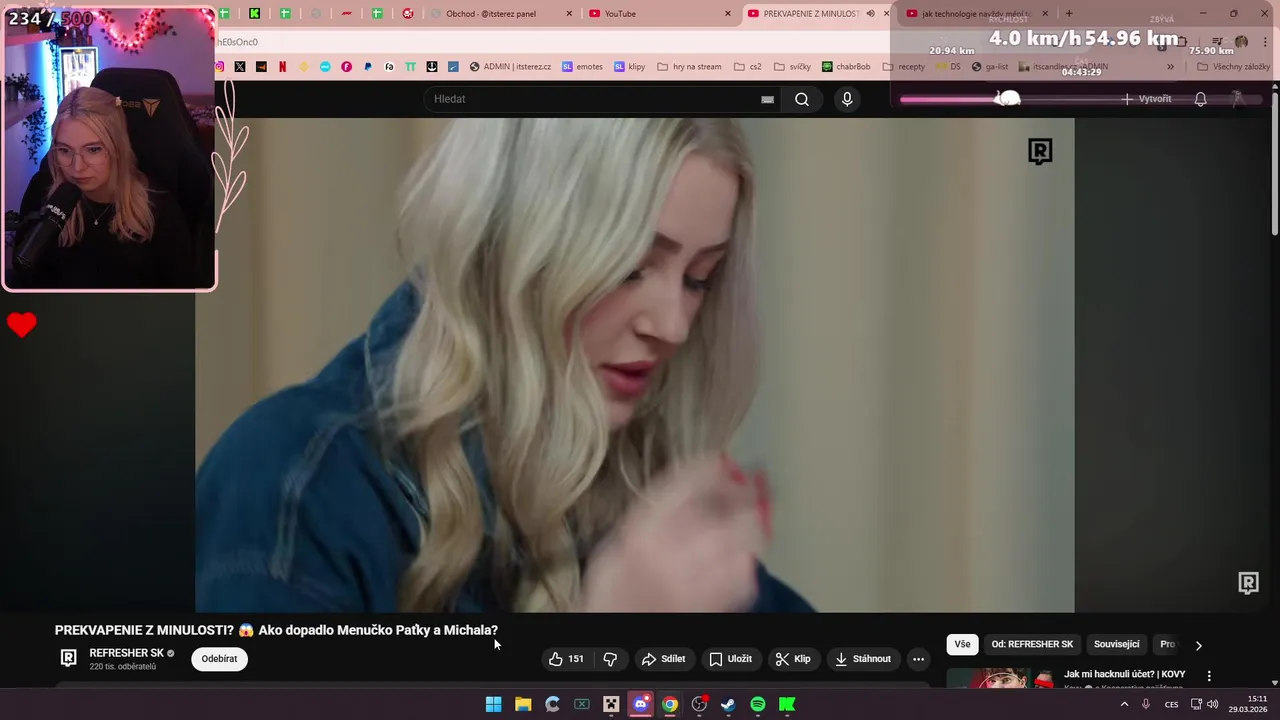Open Discord from the taskbar
The height and width of the screenshot is (720, 1280).
[x=641, y=704]
